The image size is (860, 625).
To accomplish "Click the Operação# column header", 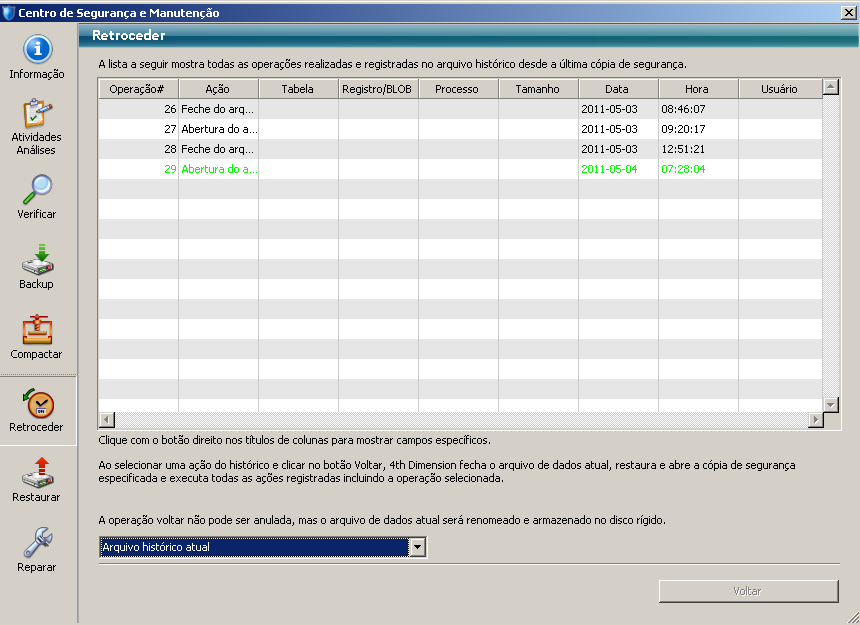I will [x=137, y=89].
